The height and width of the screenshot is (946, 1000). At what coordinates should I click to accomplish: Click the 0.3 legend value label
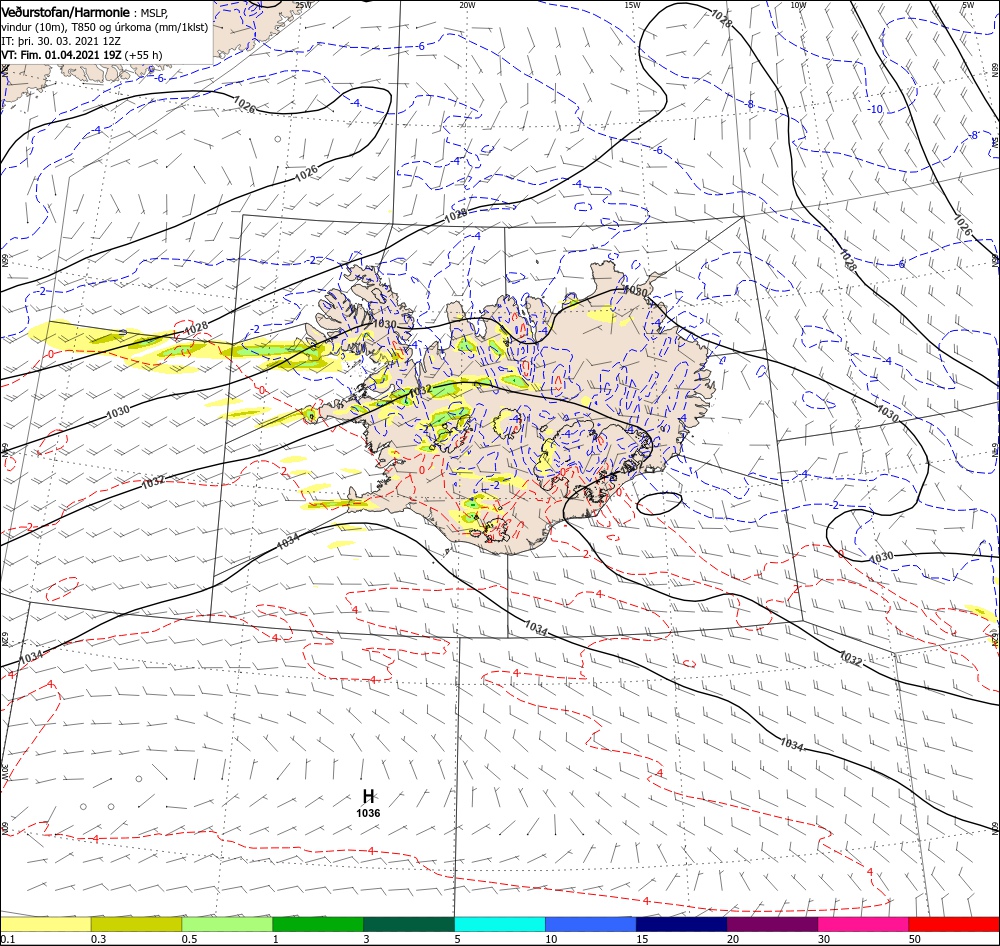tap(99, 939)
